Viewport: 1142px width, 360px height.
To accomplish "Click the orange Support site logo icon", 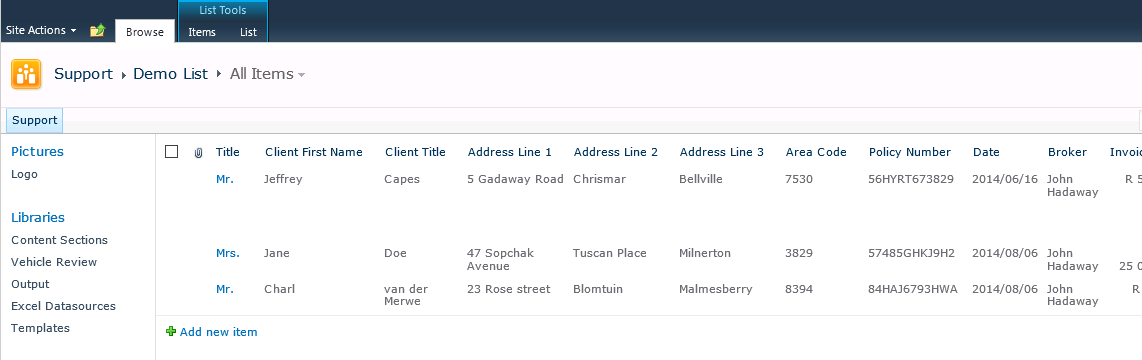I will click(x=26, y=74).
